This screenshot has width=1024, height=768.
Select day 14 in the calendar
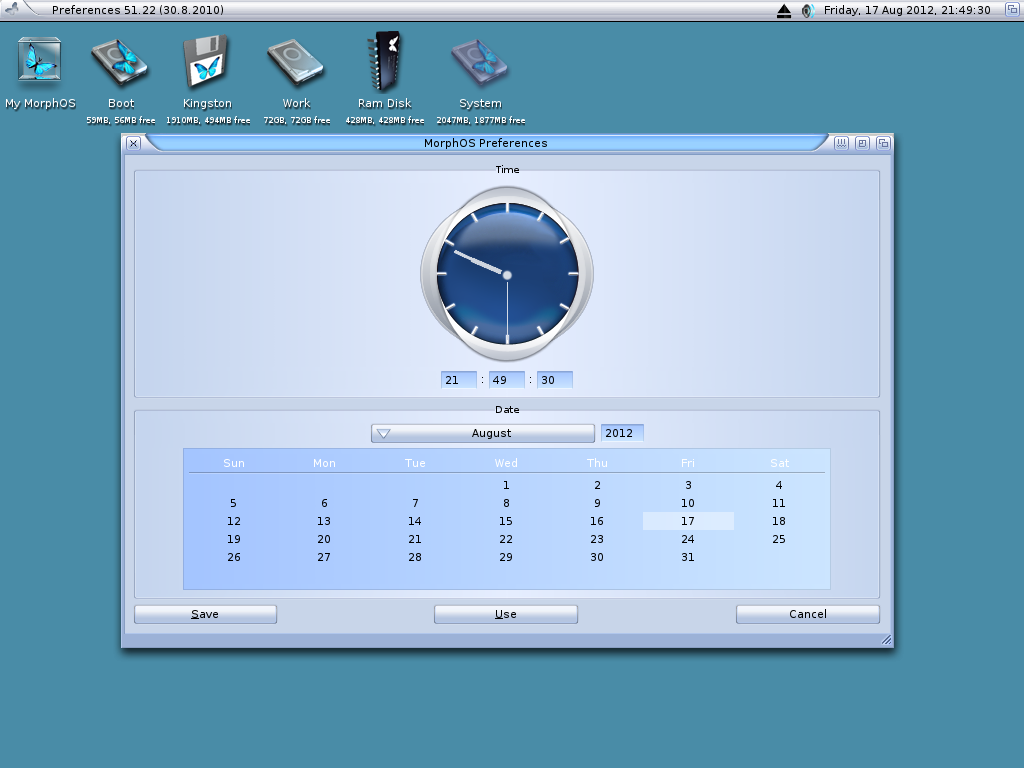tap(415, 521)
